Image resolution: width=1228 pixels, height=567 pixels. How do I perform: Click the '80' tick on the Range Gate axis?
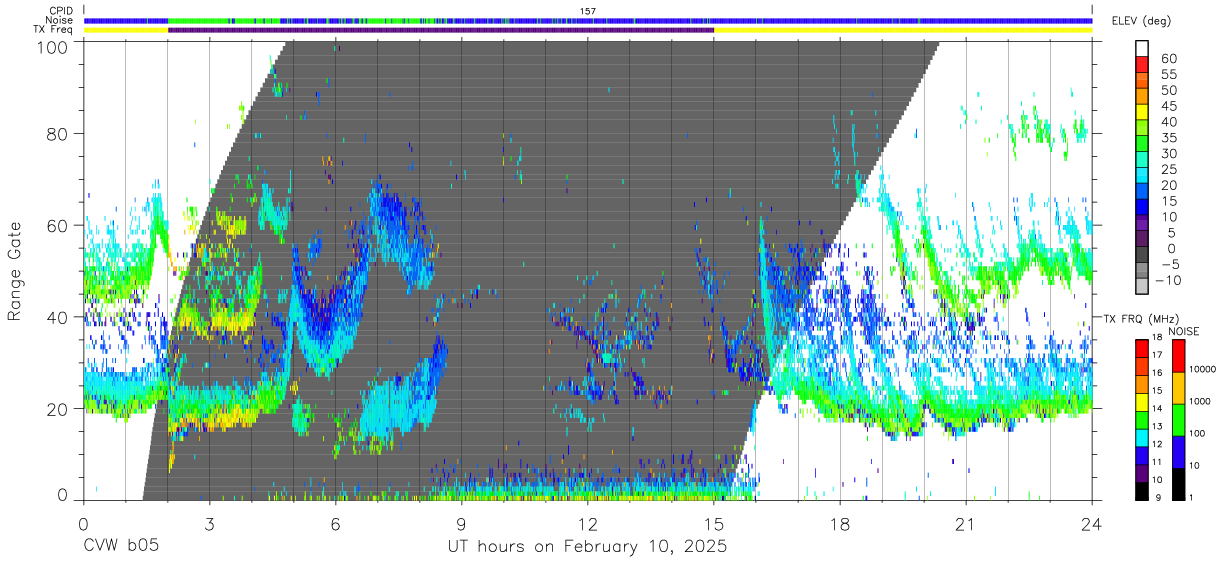pyautogui.click(x=59, y=134)
